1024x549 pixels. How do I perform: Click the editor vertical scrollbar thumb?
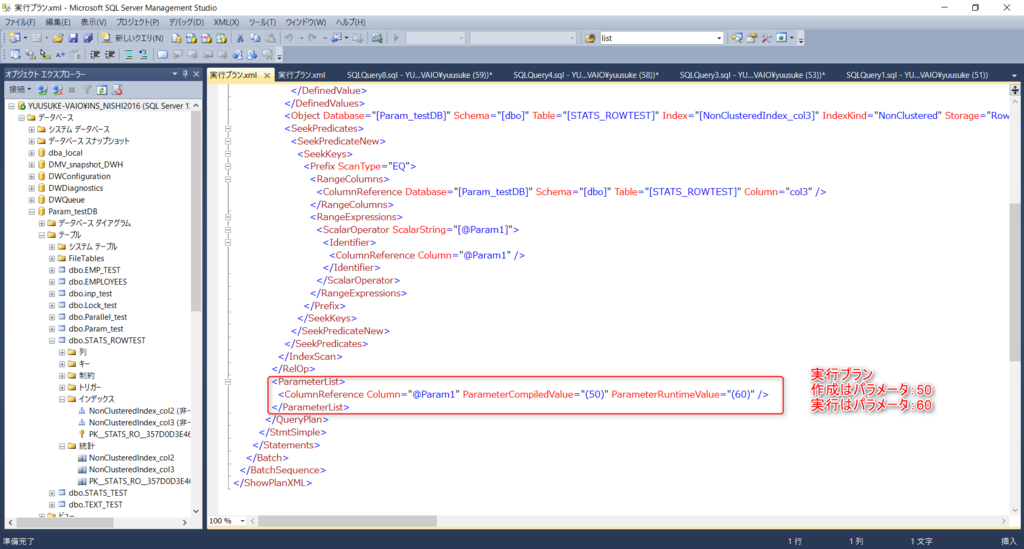tap(1014, 282)
